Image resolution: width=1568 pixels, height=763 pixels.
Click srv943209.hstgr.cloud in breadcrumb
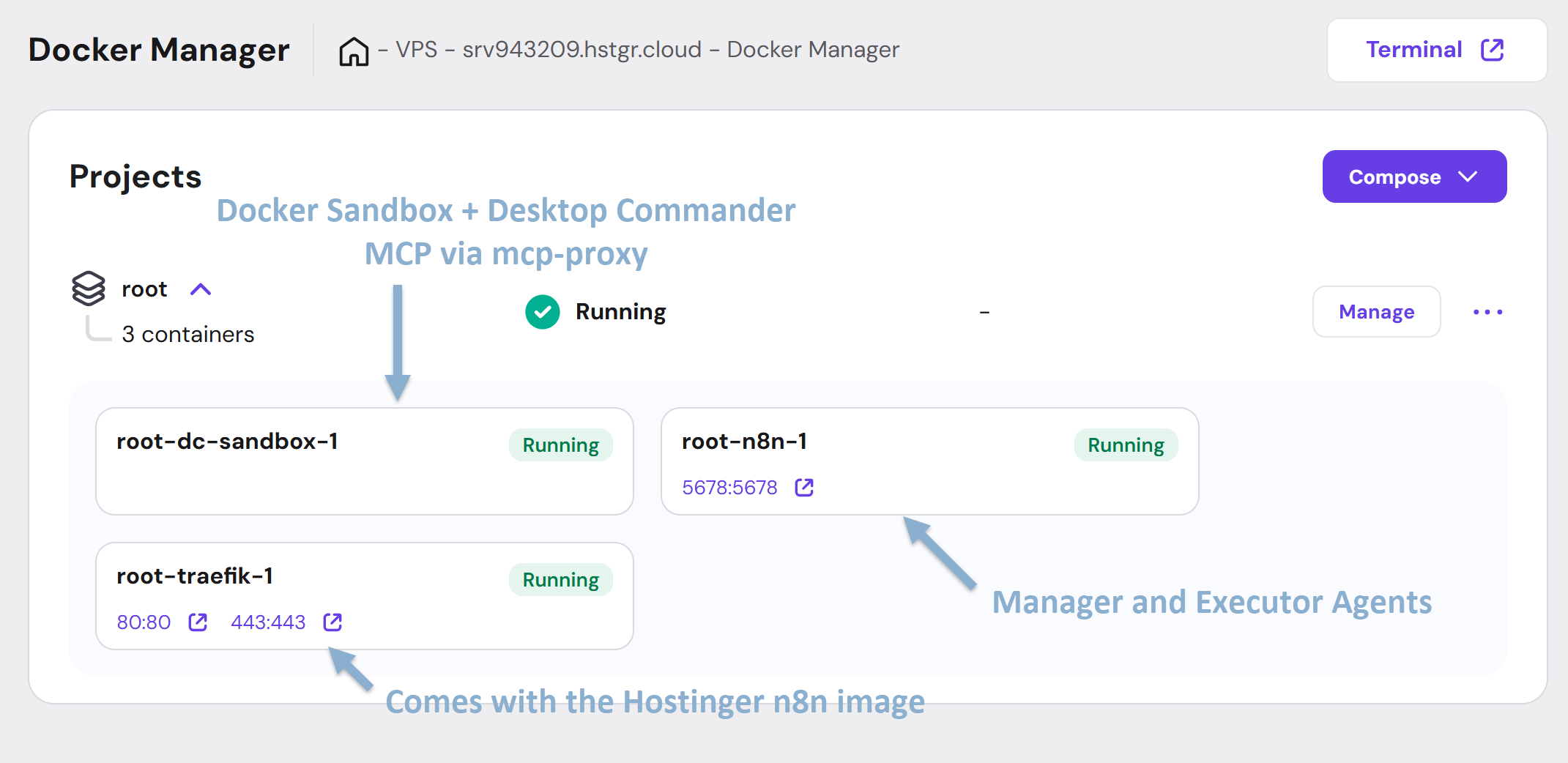[582, 50]
